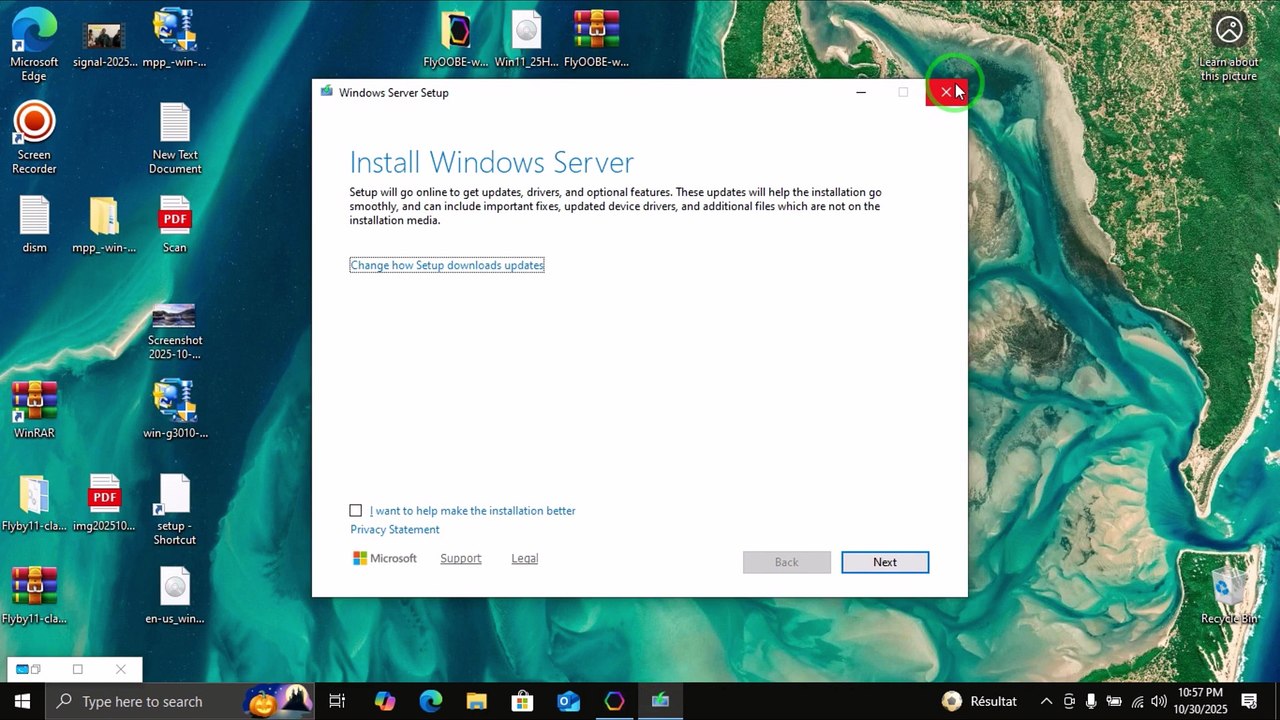Close the Windows Server Setup window
1280x720 pixels.
(x=946, y=92)
